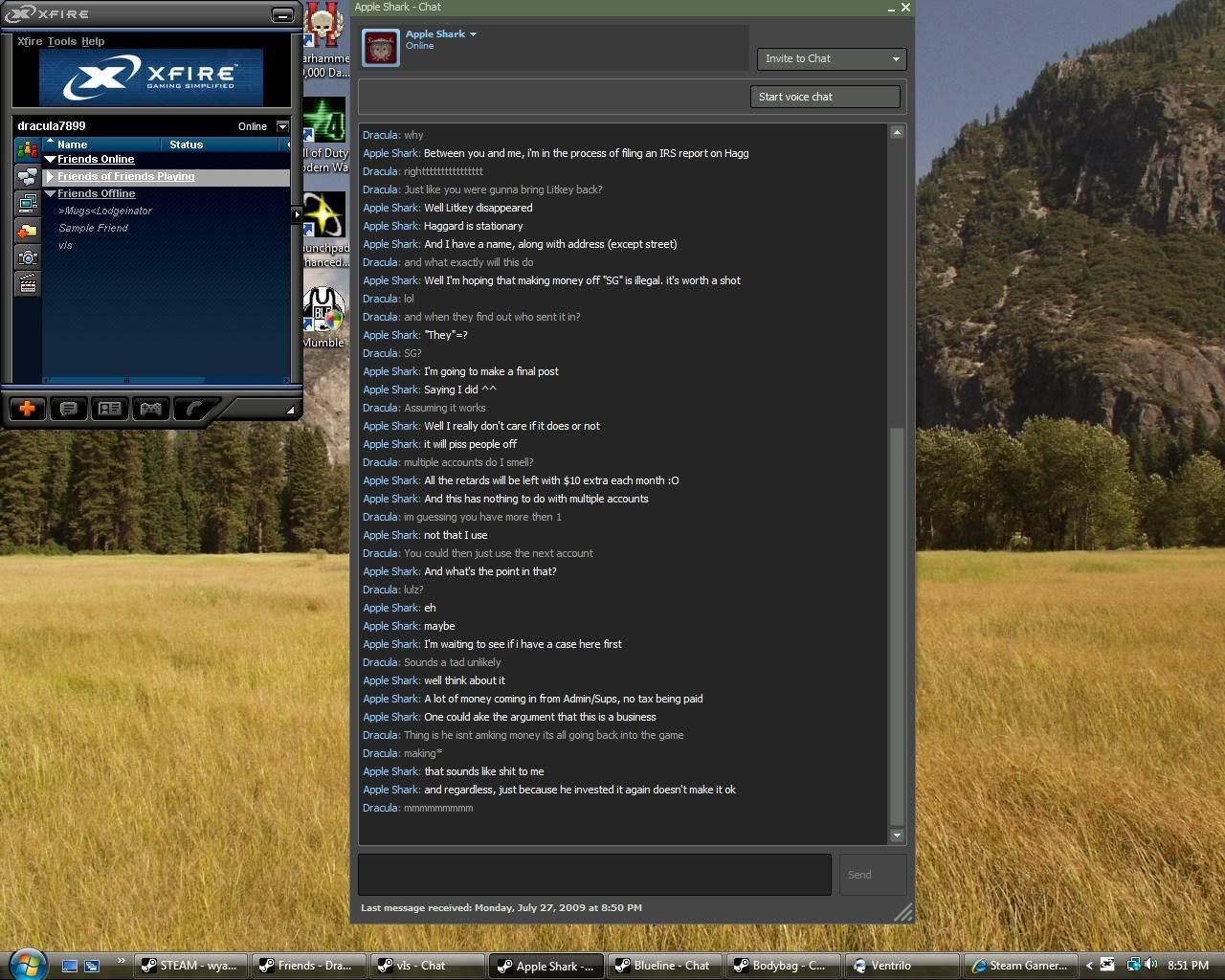Collapse the Friends Offline group
This screenshot has height=980, width=1225.
[51, 194]
